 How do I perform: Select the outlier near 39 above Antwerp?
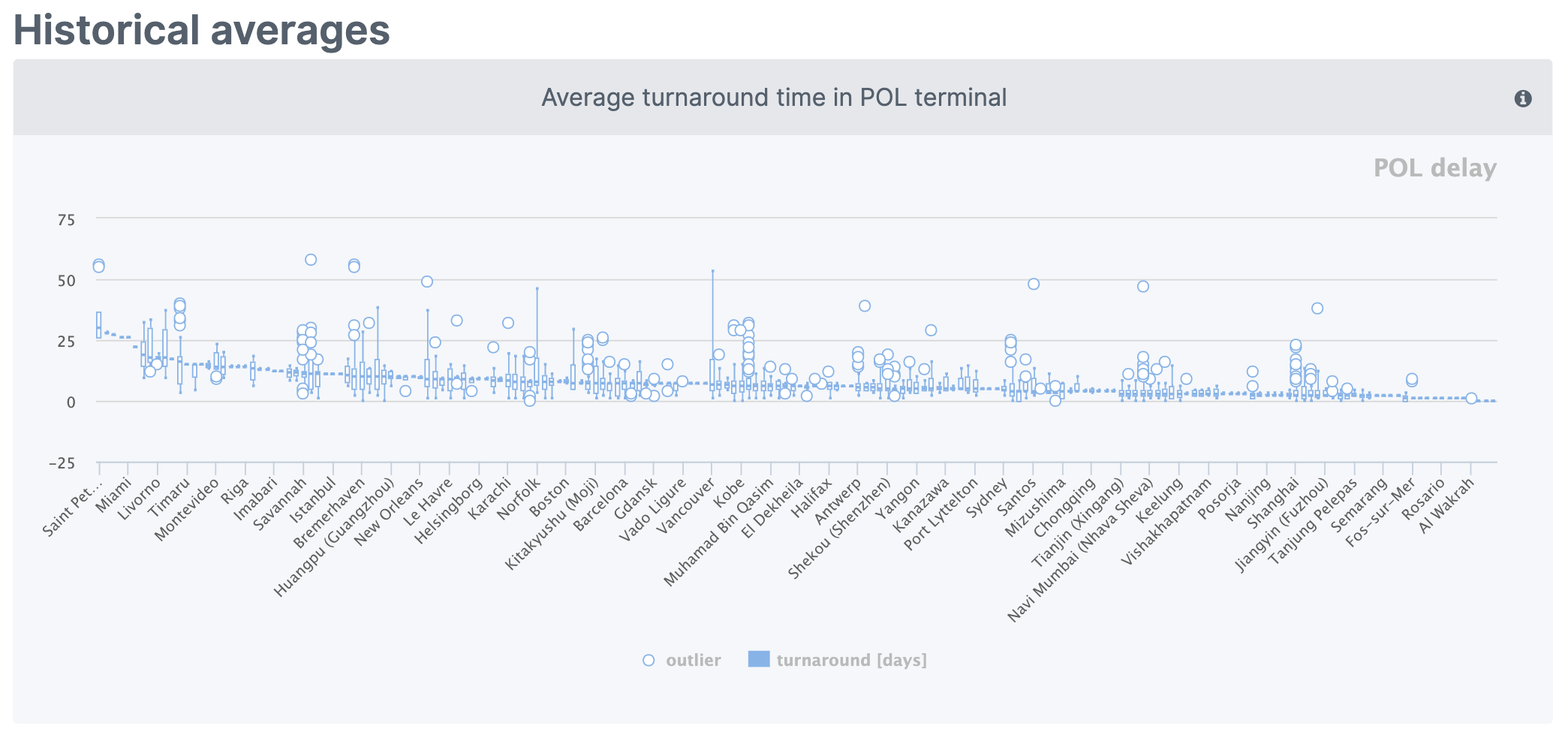865,306
